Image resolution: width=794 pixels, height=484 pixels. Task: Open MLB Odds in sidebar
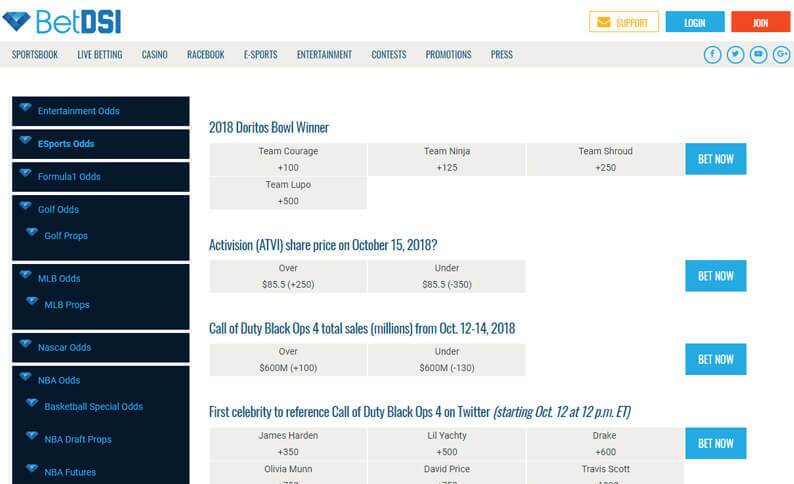pyautogui.click(x=59, y=278)
